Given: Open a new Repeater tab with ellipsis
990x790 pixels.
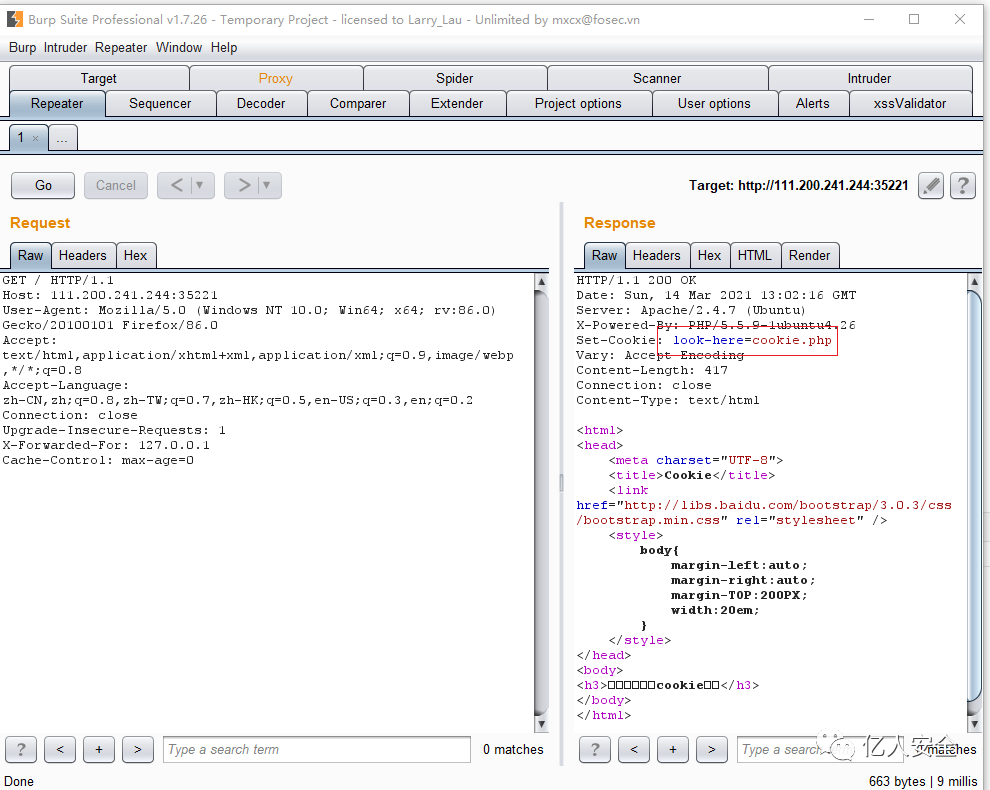Looking at the screenshot, I should [62, 139].
